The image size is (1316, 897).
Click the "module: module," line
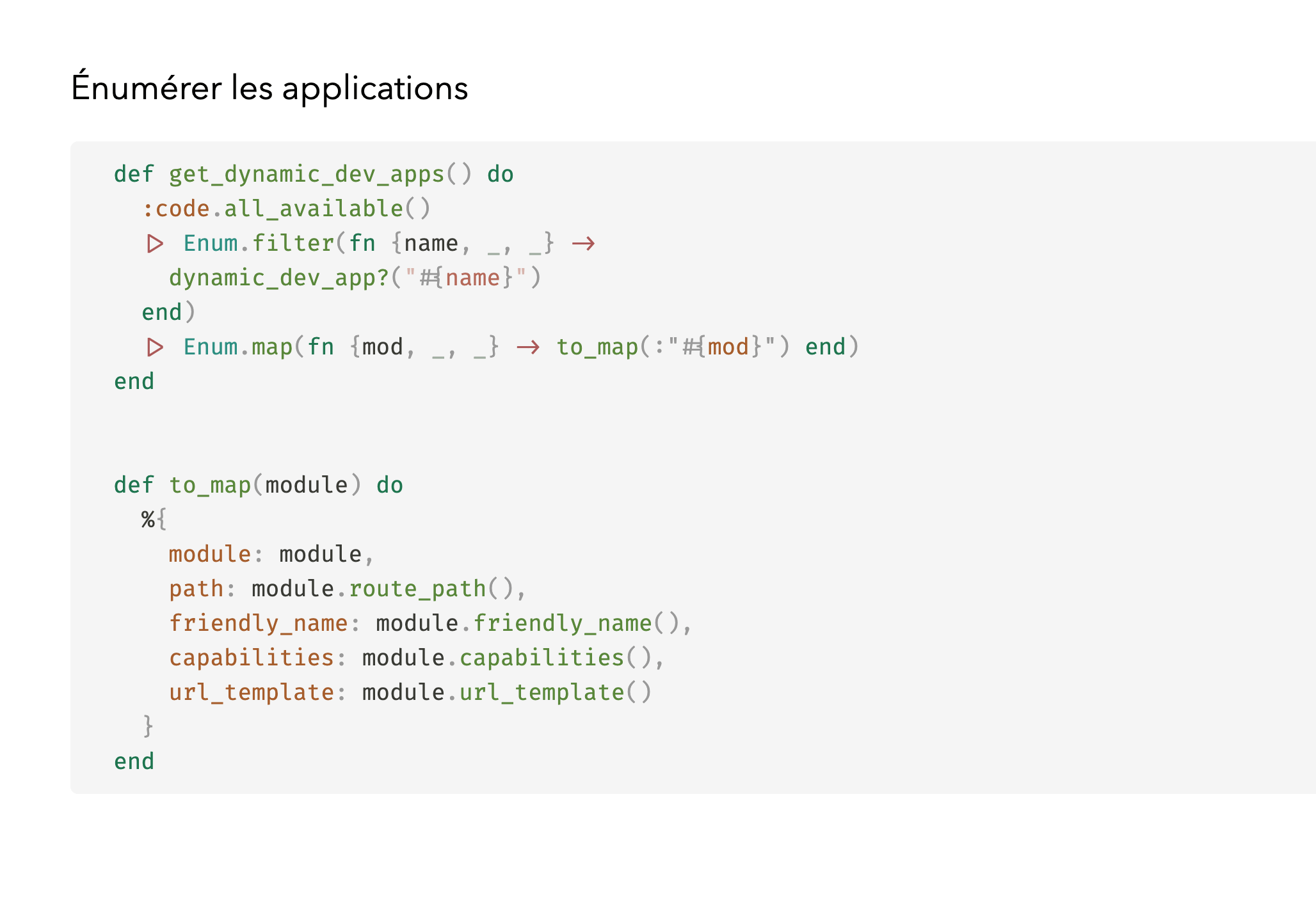[271, 554]
